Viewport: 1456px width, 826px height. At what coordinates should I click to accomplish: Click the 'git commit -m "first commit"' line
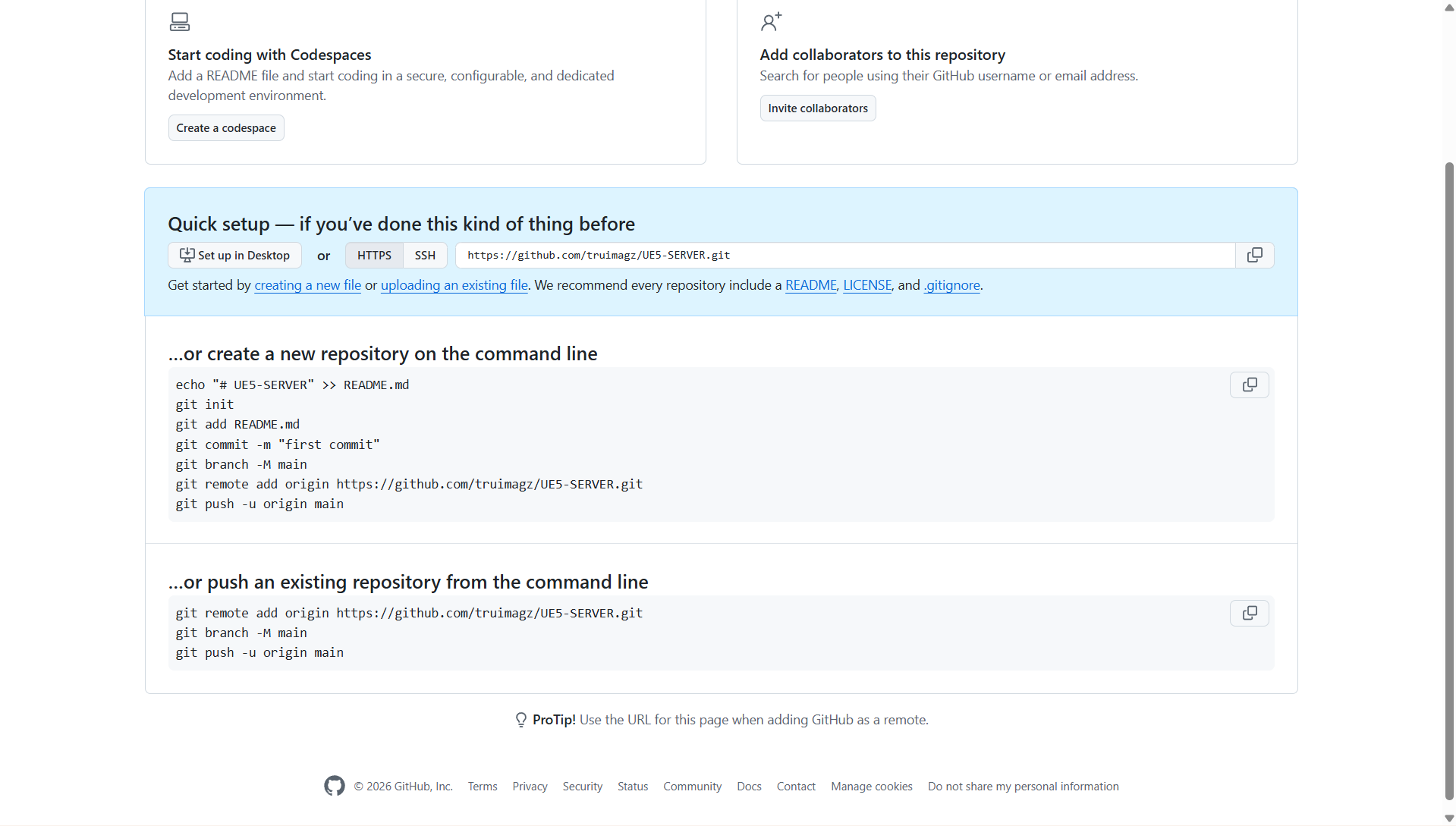pyautogui.click(x=278, y=445)
